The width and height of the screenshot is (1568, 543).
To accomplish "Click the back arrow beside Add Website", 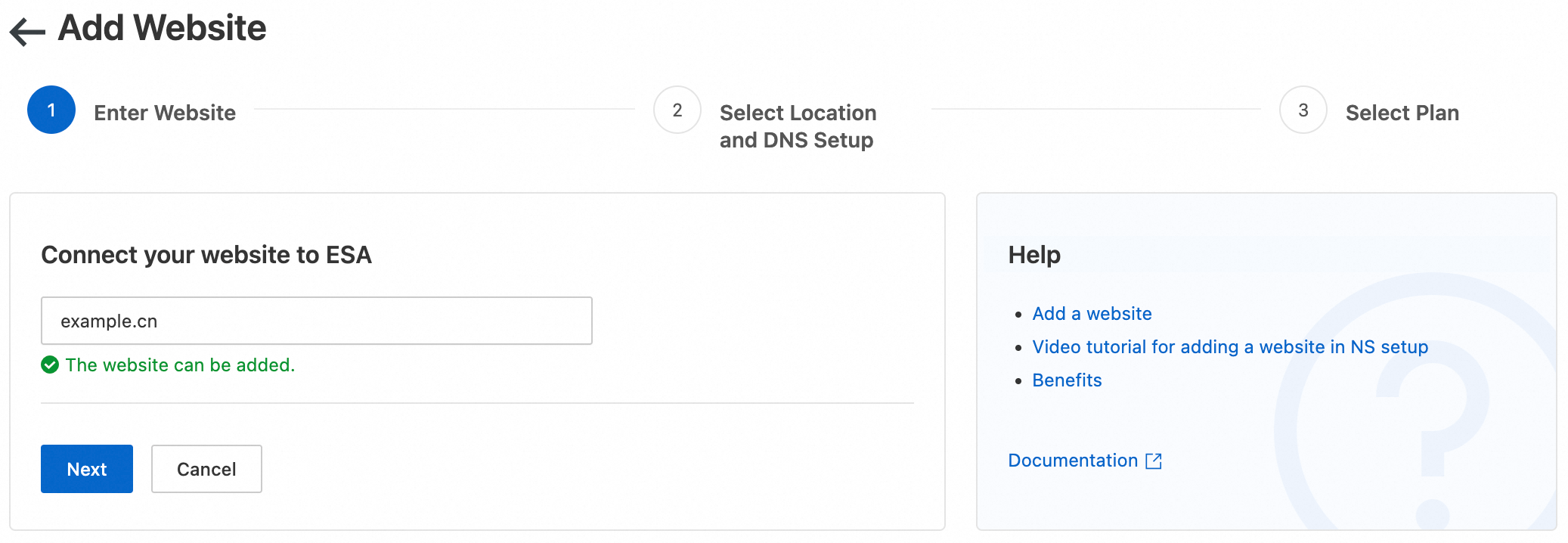I will (x=27, y=31).
